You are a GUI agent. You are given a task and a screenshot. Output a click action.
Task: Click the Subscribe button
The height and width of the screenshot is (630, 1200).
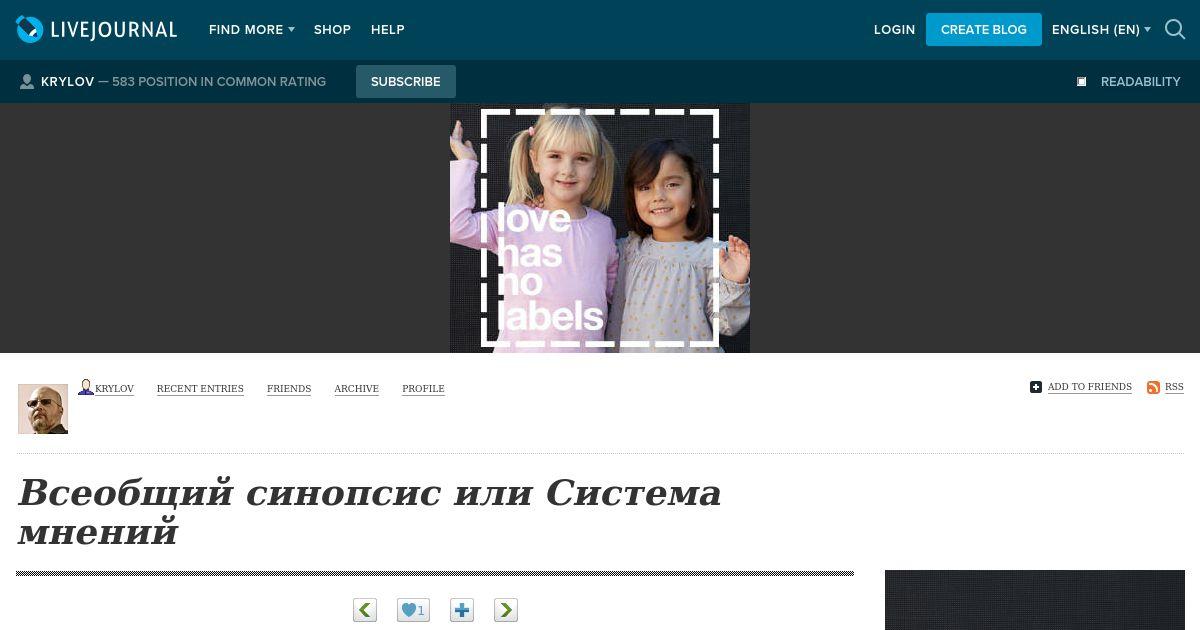406,82
